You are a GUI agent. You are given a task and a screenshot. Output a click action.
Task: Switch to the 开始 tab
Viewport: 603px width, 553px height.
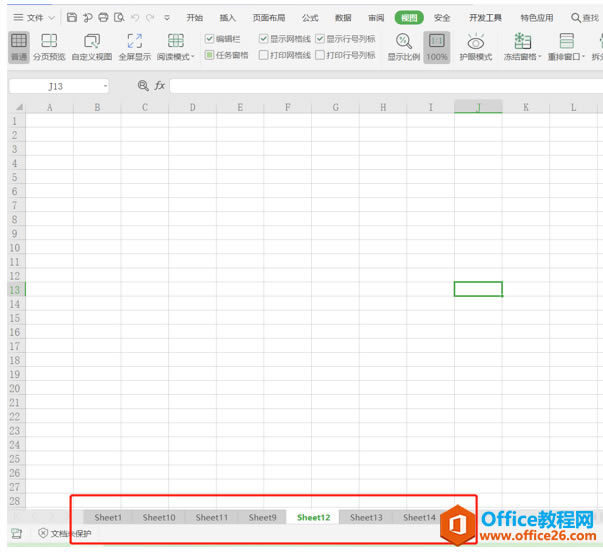(195, 18)
